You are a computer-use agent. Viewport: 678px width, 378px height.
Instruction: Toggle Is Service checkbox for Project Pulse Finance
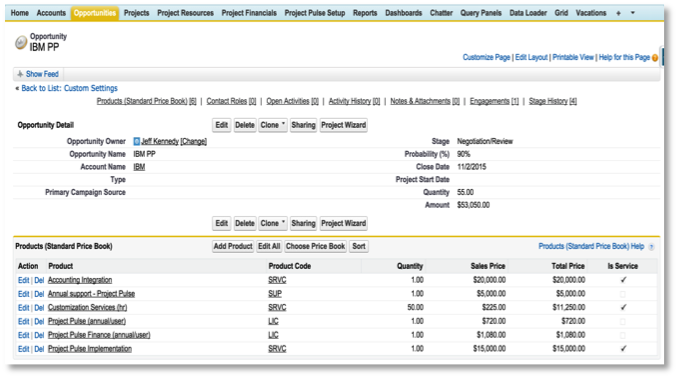[623, 335]
